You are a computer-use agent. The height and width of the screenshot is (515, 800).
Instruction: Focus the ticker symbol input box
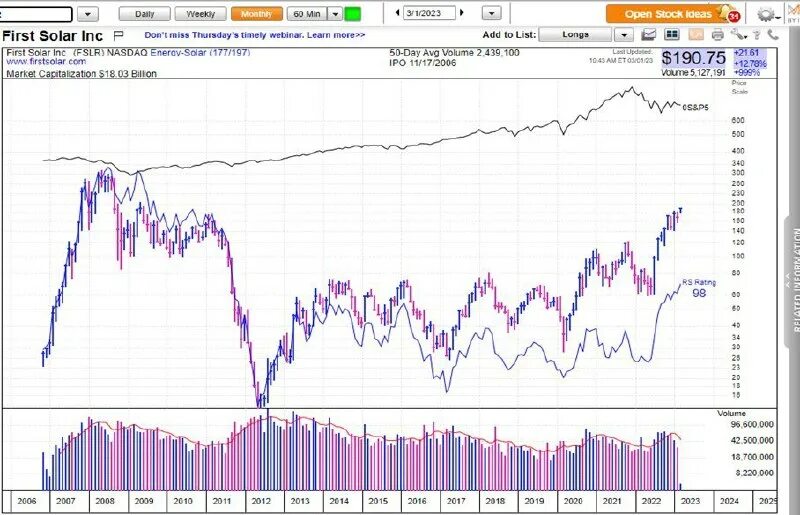click(x=35, y=14)
